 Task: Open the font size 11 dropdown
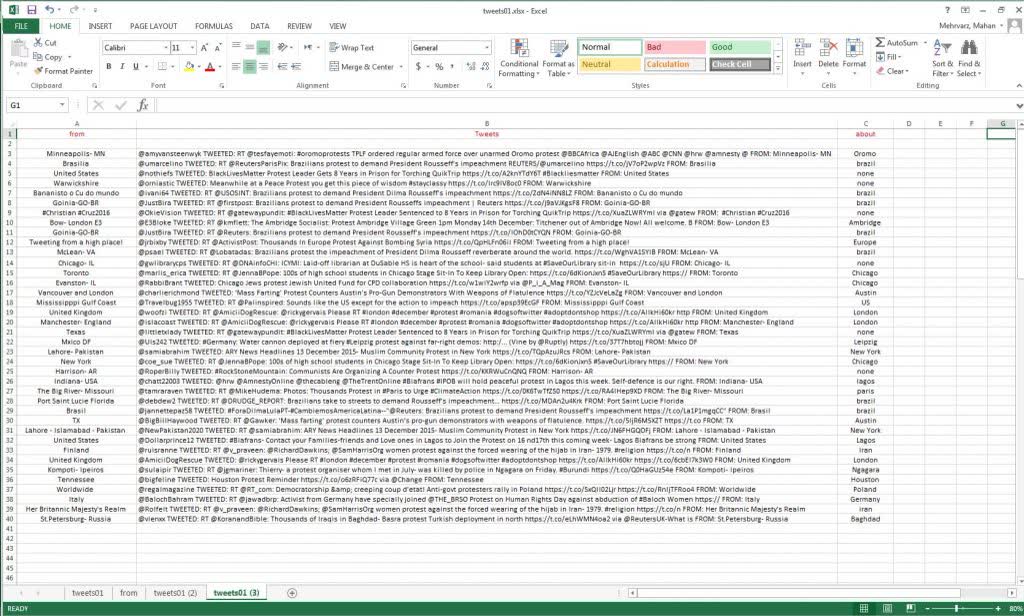(x=192, y=48)
